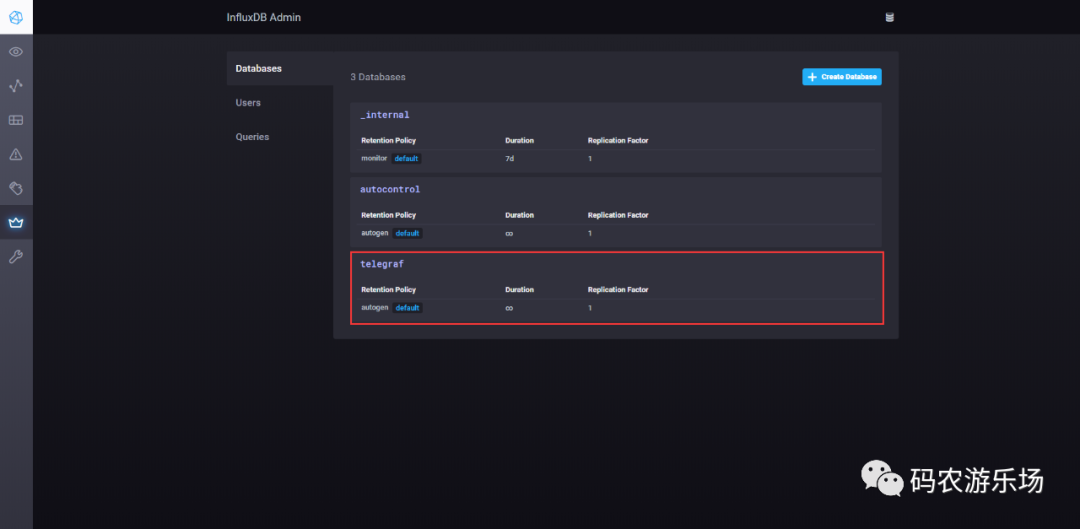Open the Host List eye icon
Viewport: 1080px width, 529px height.
[16, 52]
